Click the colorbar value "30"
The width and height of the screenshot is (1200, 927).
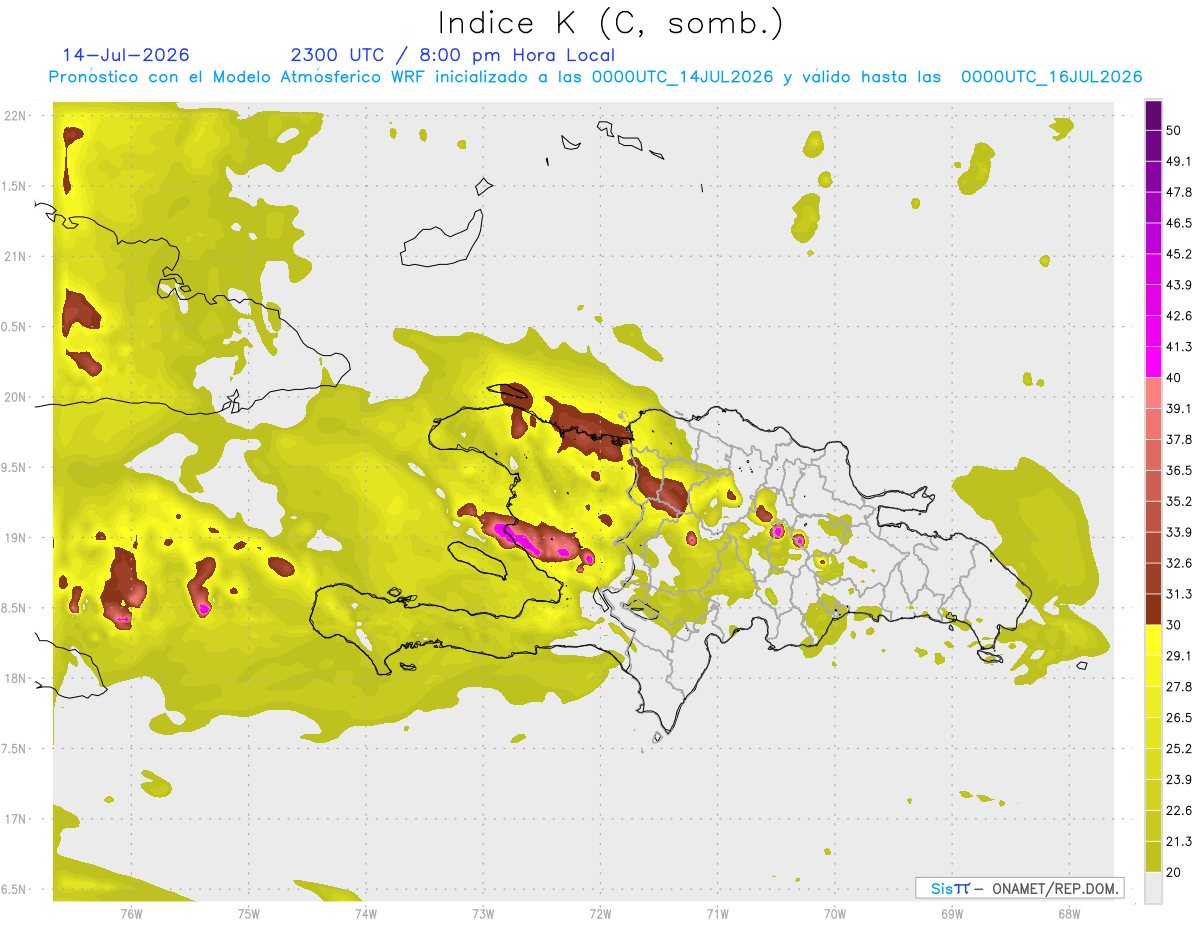(1174, 625)
